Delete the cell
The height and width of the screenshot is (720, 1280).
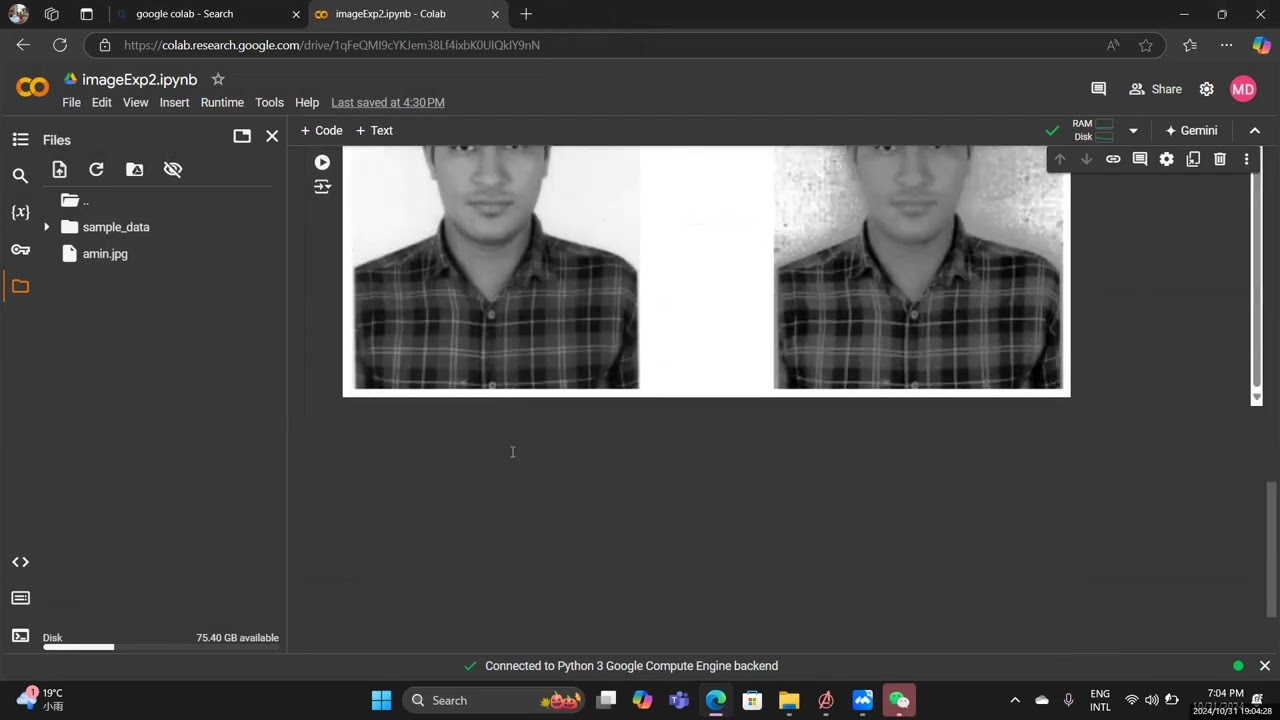coord(1220,159)
